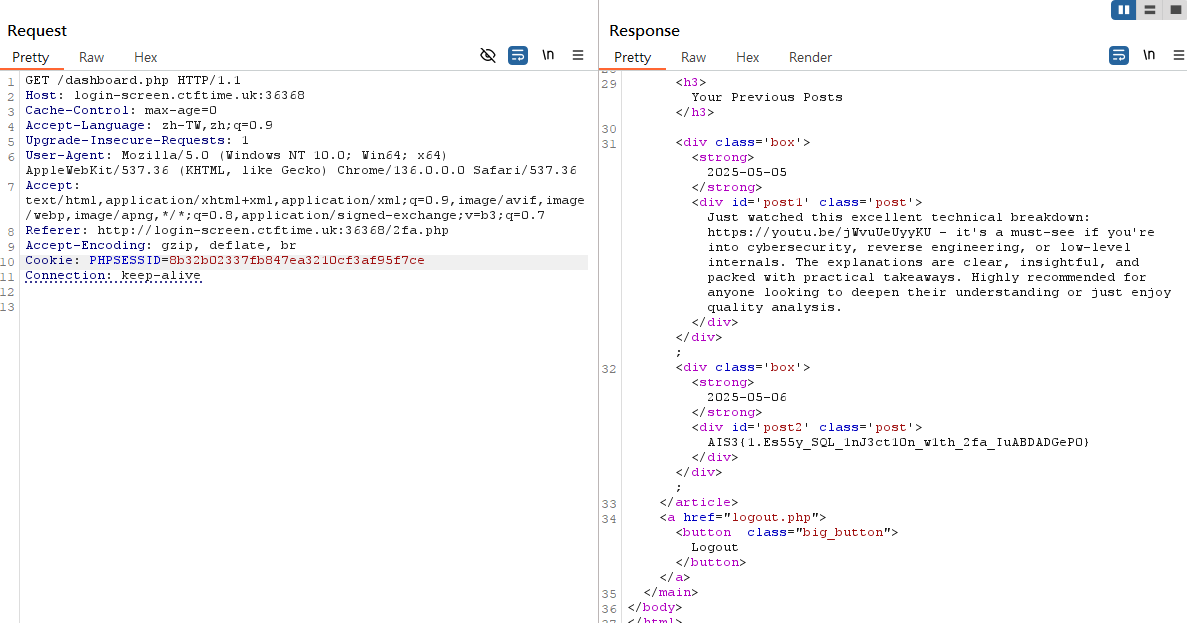
Task: Click the Referer URL in request
Action: point(273,230)
